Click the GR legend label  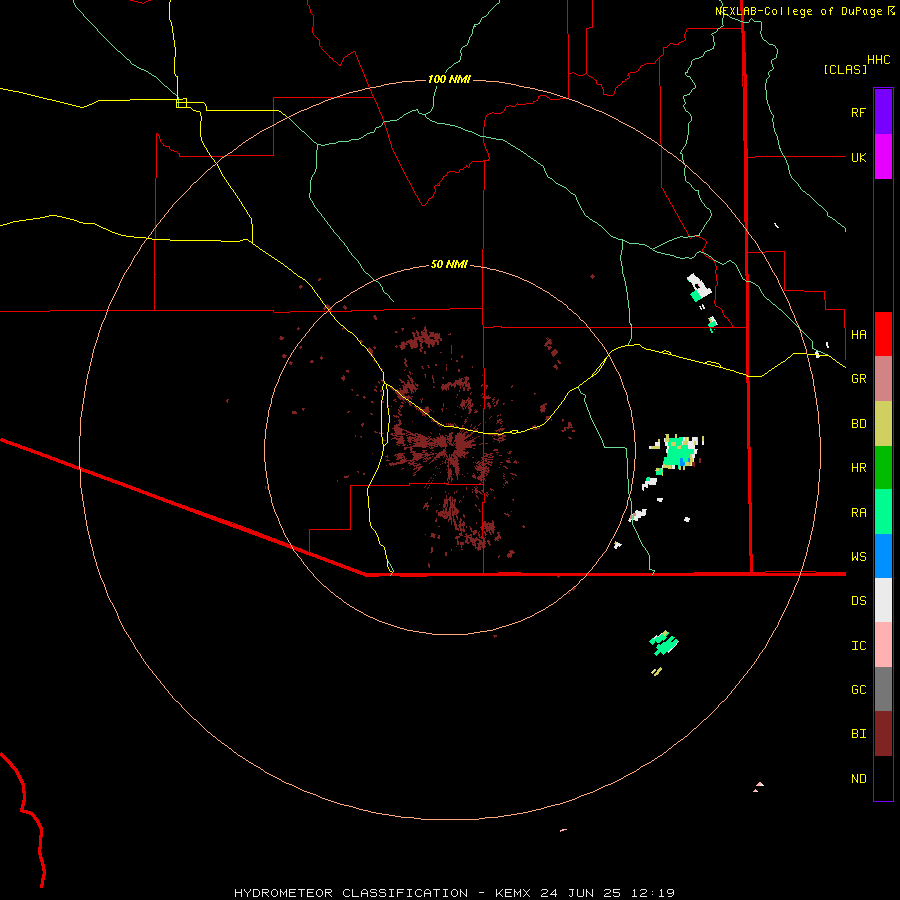click(858, 379)
